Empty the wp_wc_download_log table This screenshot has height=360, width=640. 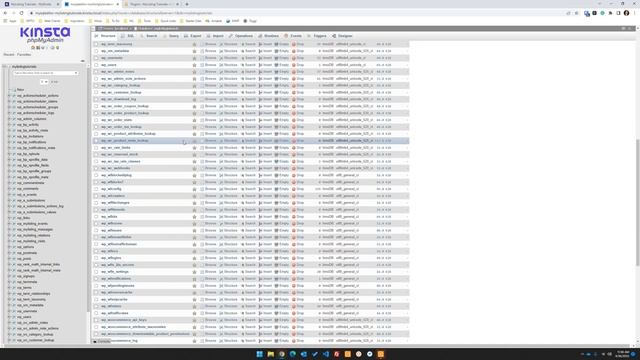pos(282,99)
